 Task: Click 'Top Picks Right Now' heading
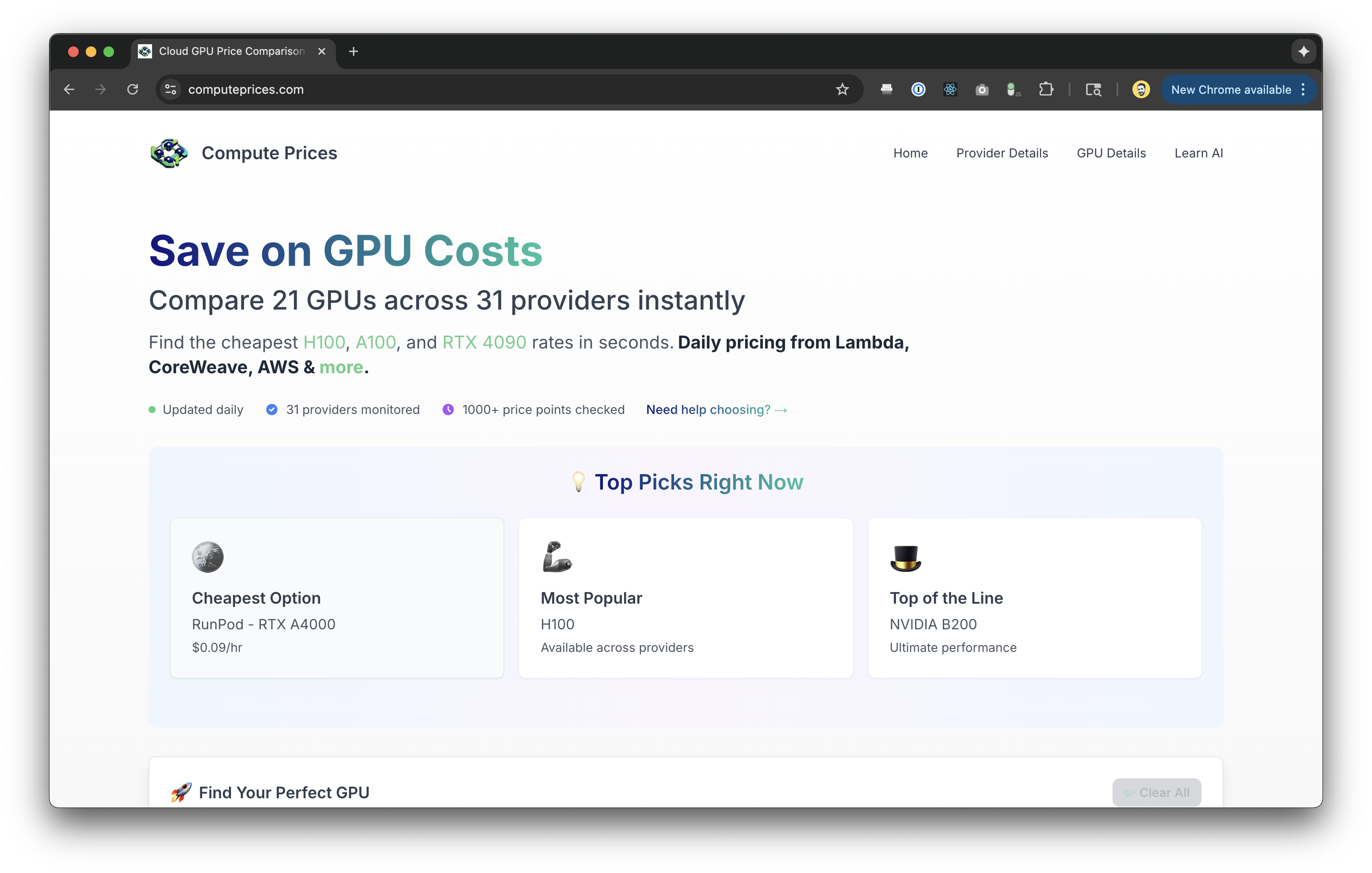(x=699, y=482)
